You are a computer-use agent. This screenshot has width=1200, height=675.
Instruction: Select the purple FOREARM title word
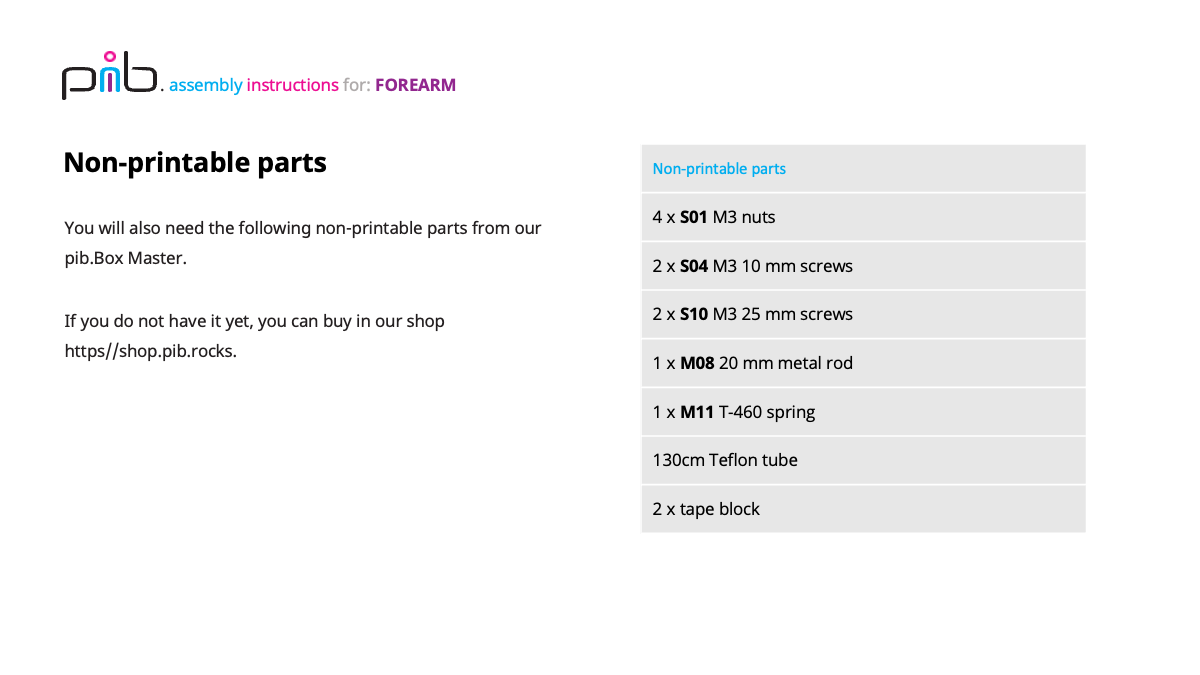tap(415, 85)
